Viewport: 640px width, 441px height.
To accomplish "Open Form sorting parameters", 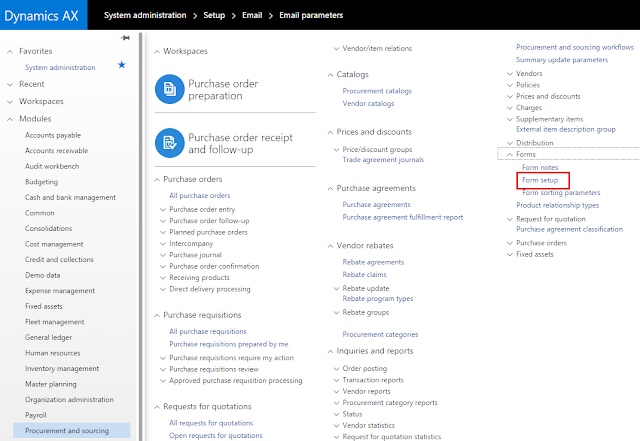I will (x=561, y=192).
